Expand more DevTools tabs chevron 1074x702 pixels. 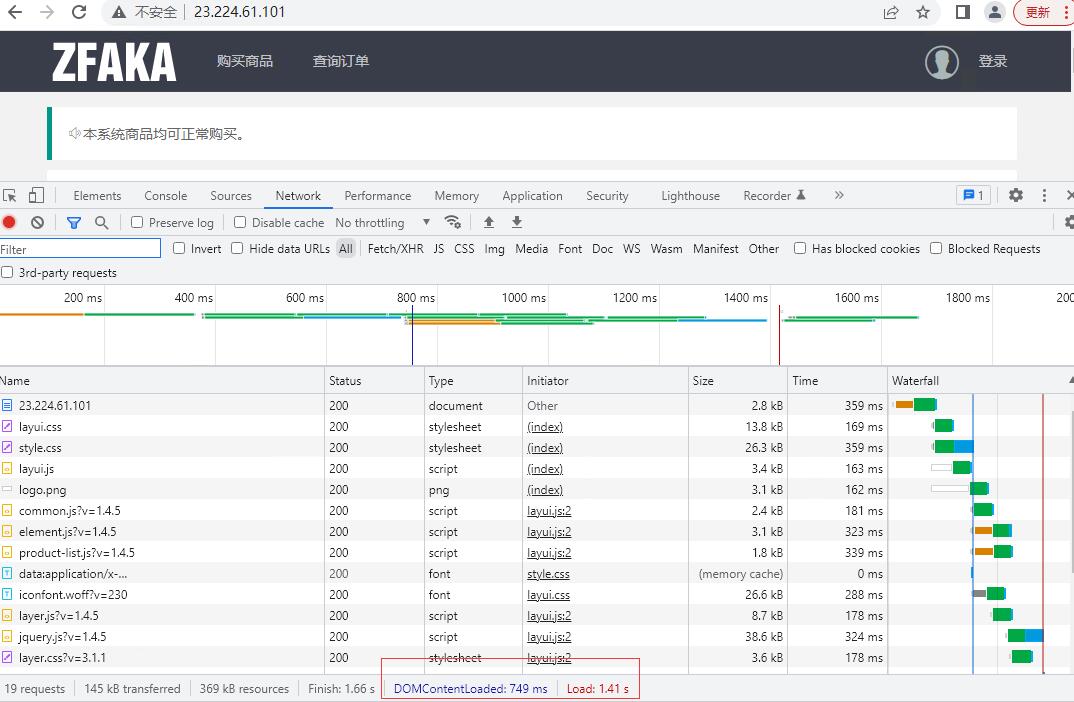[x=839, y=195]
